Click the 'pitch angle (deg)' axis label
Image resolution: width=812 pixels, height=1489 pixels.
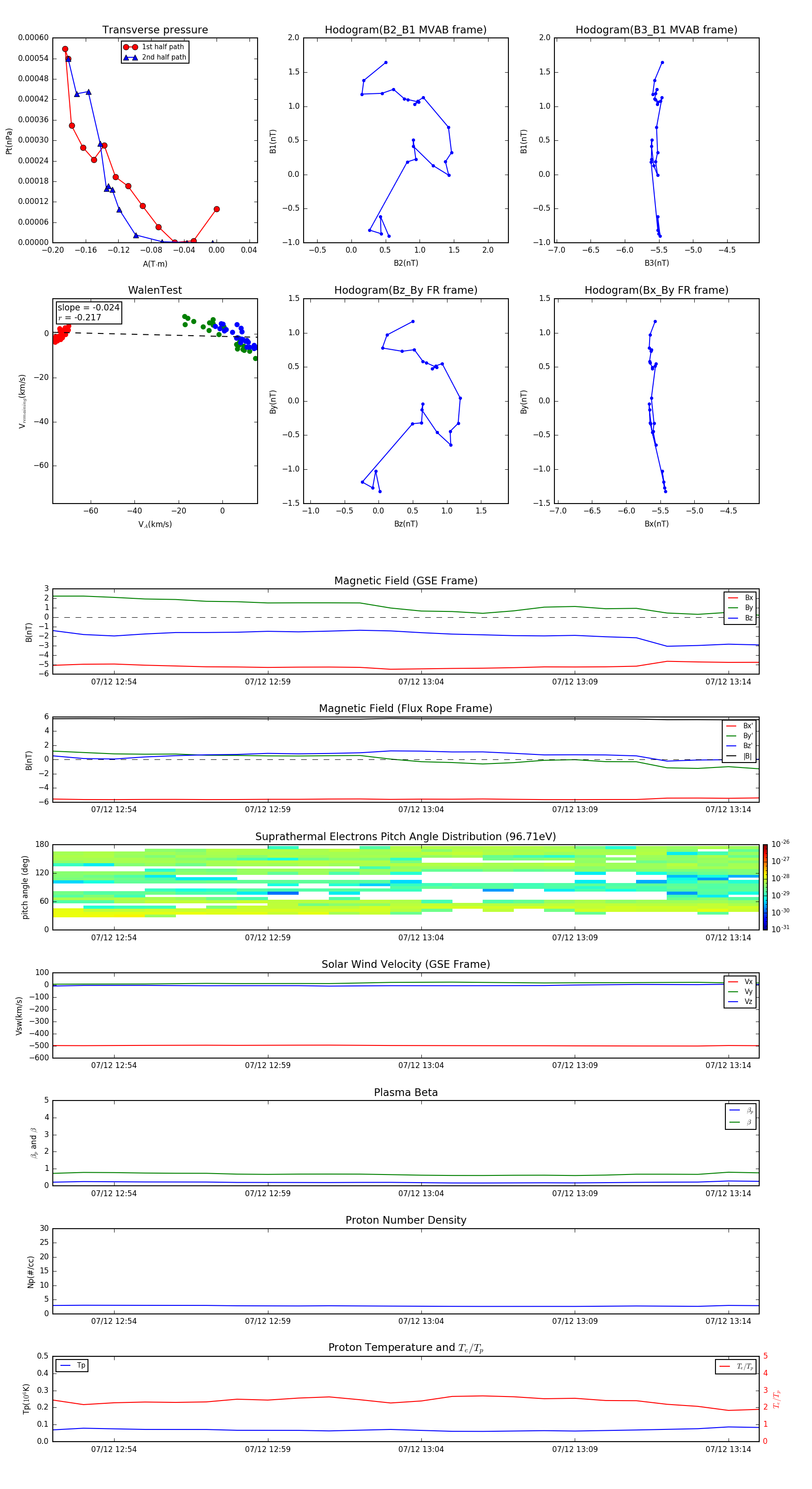(25, 887)
